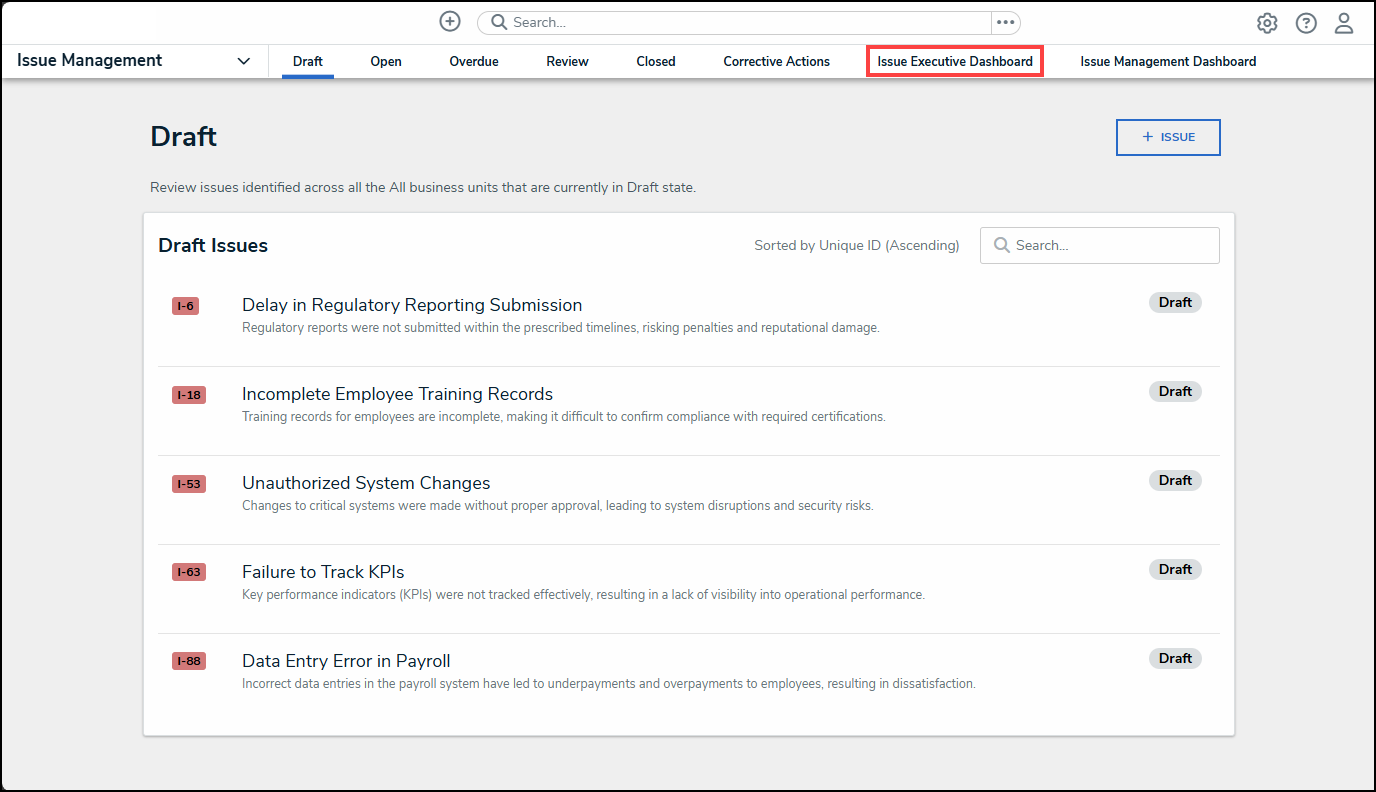
Task: Click the magnifier icon in Draft Issues search
Action: tap(1002, 245)
